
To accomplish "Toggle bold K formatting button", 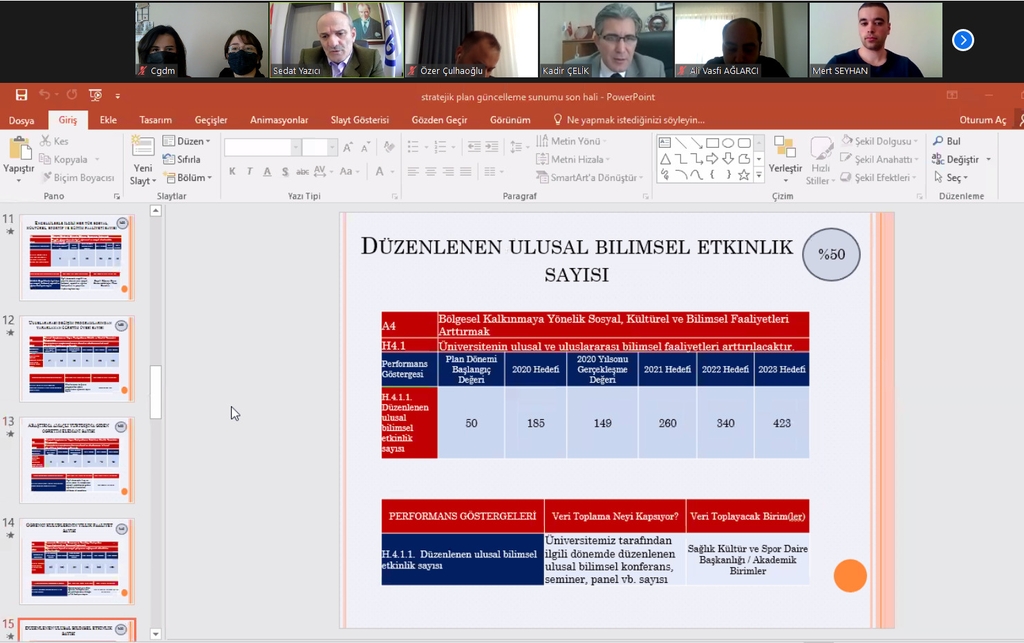I will (232, 171).
